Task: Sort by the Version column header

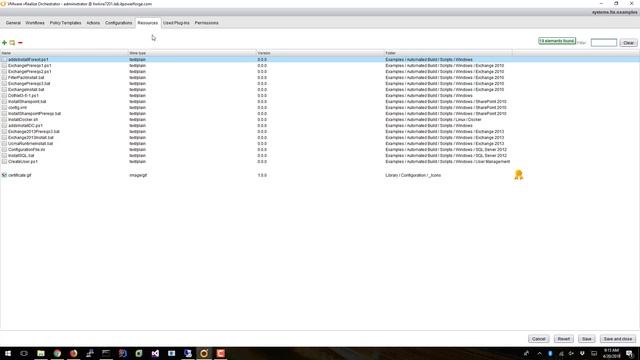Action: (x=320, y=53)
